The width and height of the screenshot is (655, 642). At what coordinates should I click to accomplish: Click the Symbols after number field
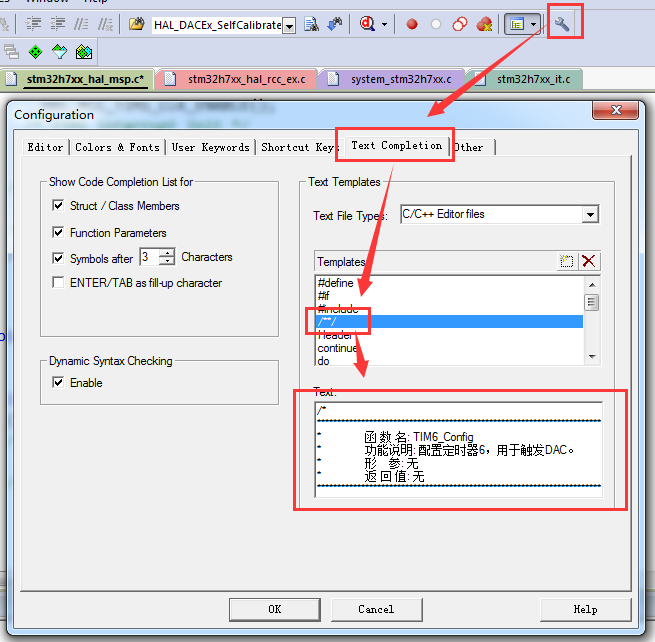(150, 257)
